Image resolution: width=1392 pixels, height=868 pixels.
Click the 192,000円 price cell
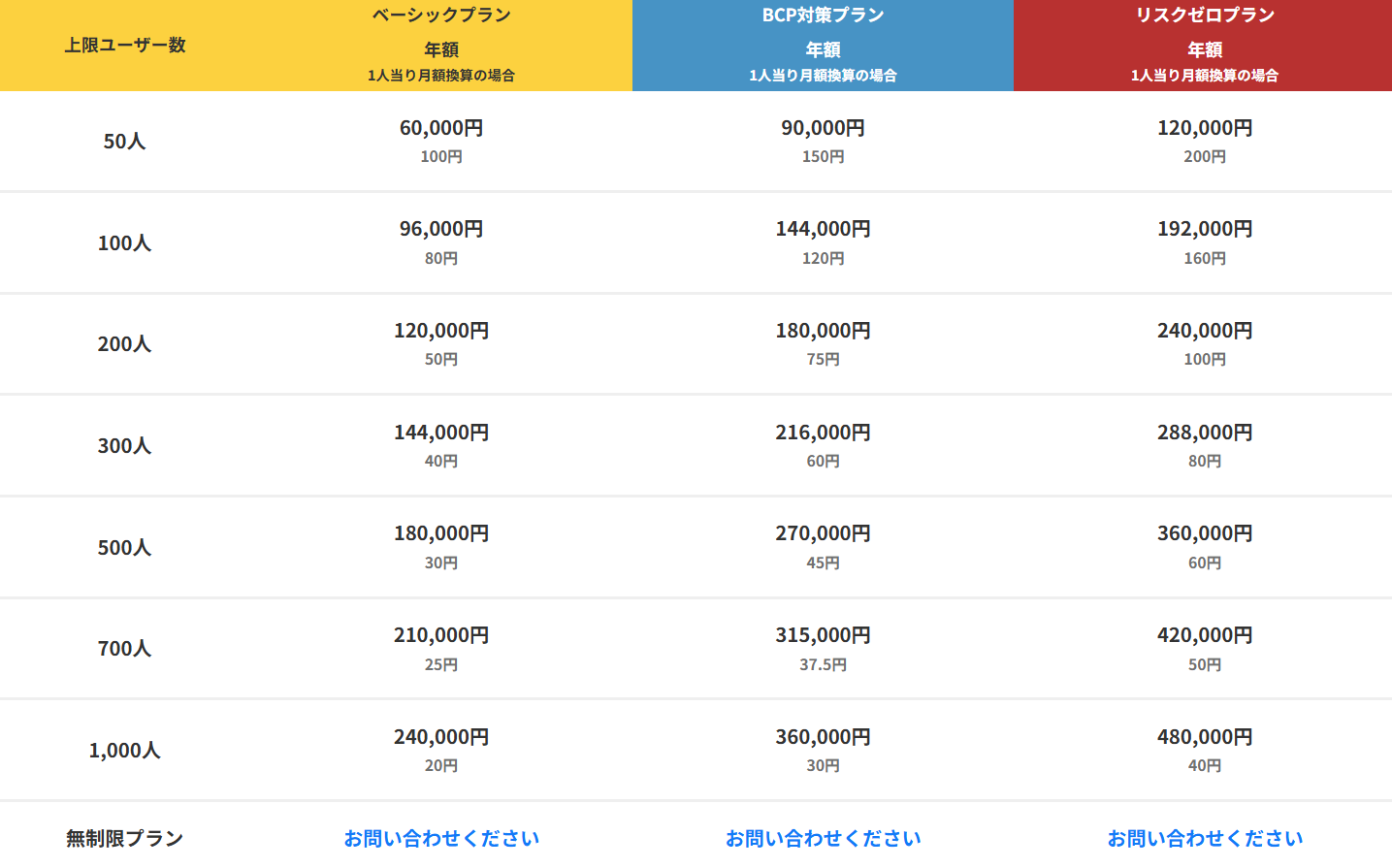tap(1205, 229)
